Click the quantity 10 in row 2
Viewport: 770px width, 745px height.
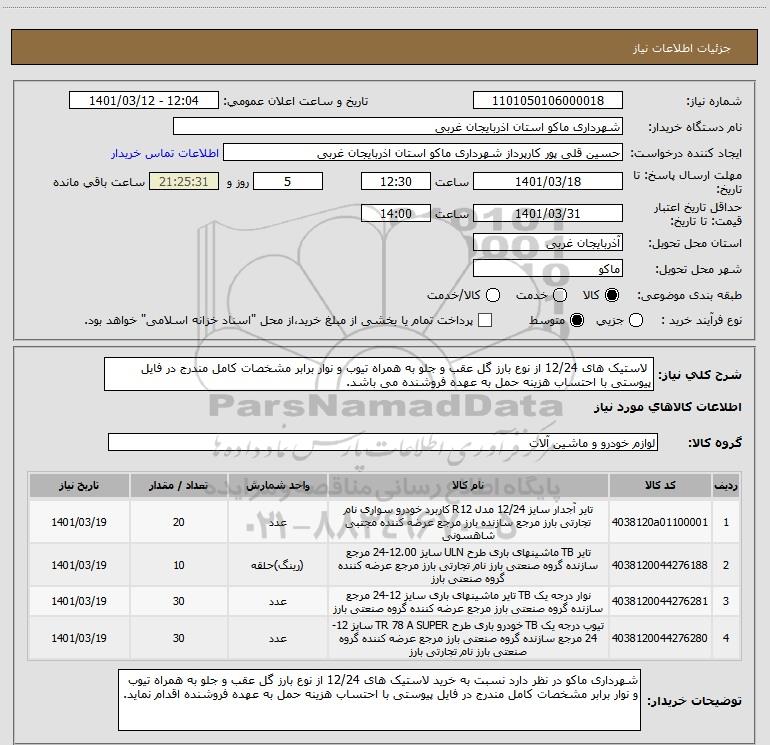point(178,565)
